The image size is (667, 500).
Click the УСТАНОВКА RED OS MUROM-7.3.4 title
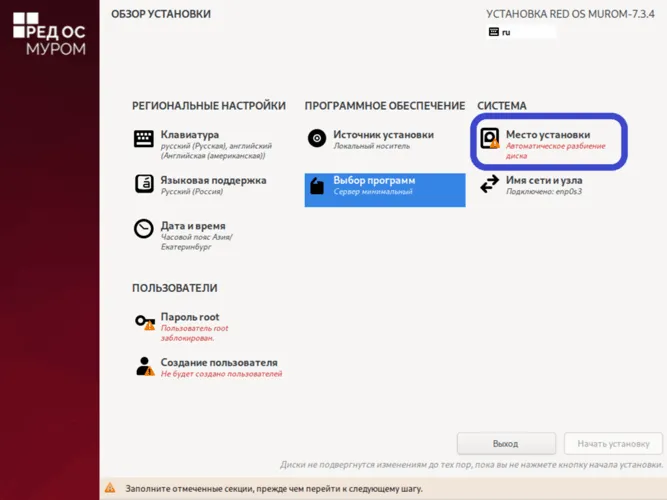[x=570, y=14]
